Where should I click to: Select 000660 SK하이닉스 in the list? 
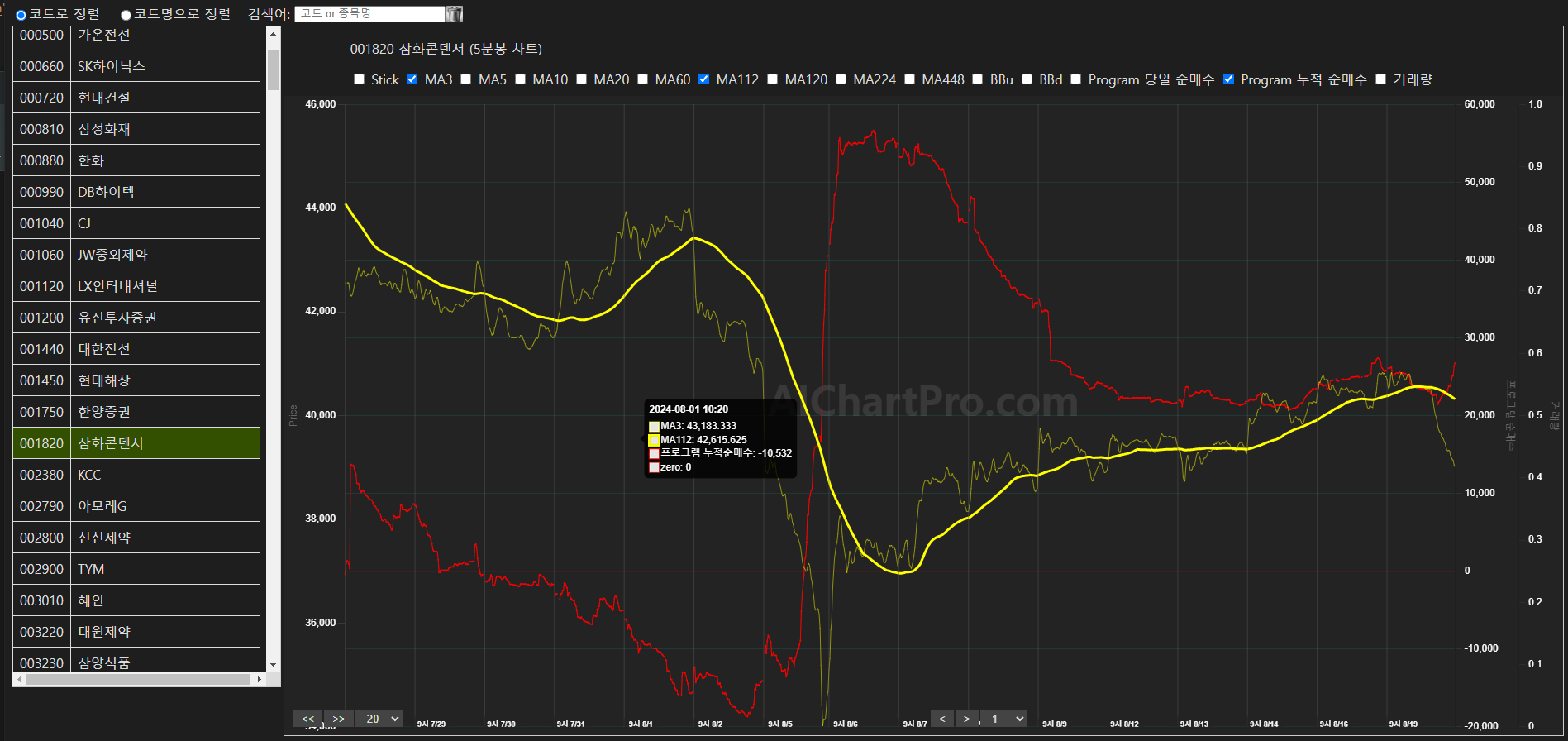[136, 66]
